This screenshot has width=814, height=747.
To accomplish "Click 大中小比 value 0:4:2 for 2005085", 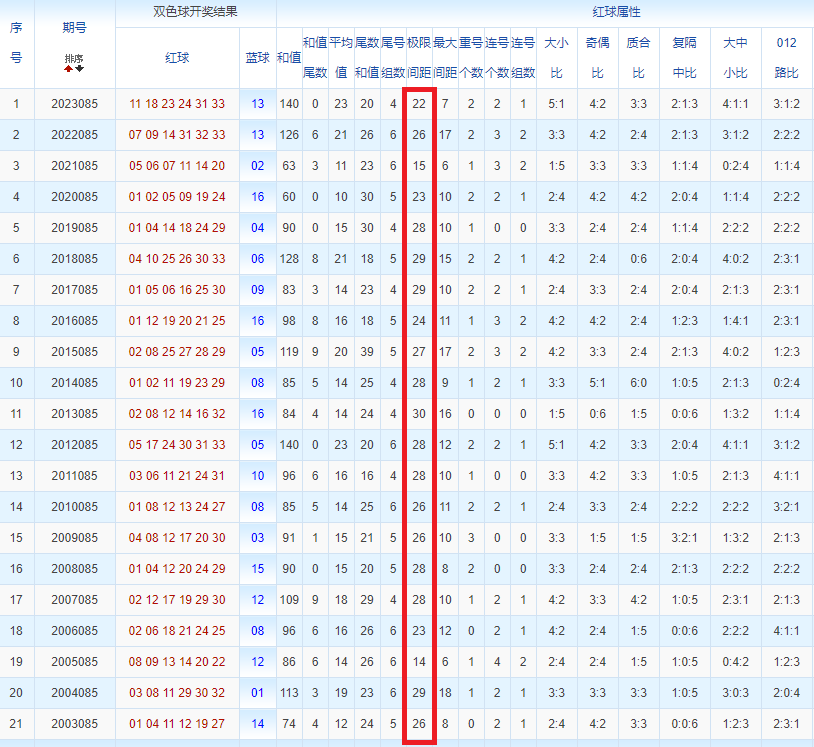I will click(x=735, y=662).
